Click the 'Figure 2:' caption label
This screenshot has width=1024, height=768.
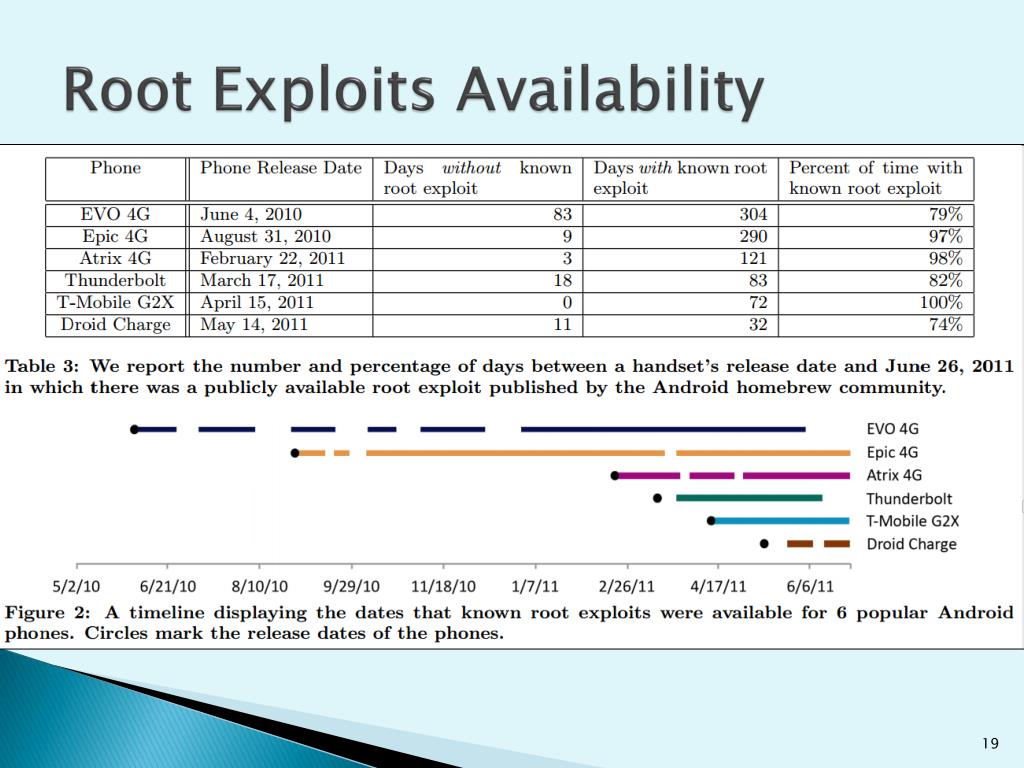click(48, 613)
